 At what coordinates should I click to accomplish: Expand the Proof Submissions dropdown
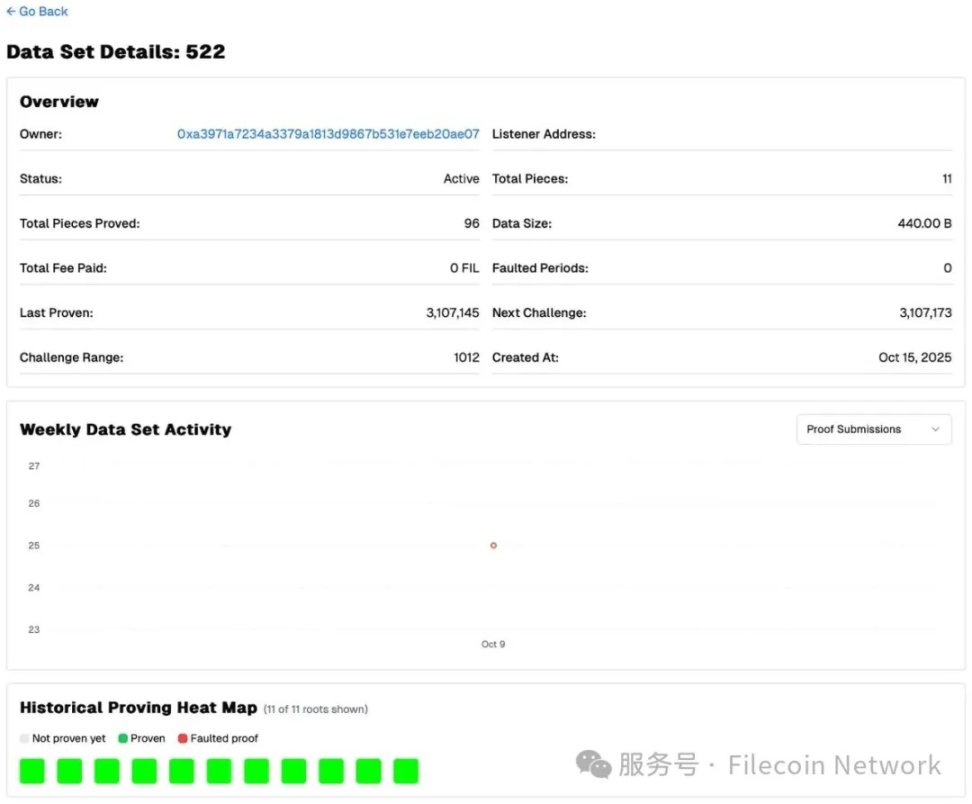[873, 429]
